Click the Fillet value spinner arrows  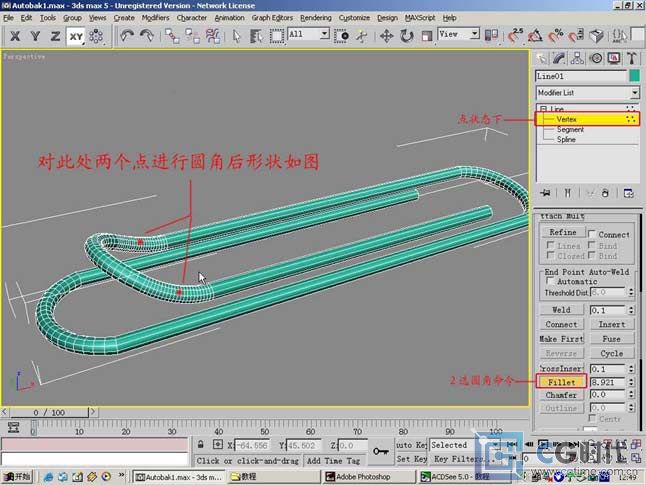(631, 382)
